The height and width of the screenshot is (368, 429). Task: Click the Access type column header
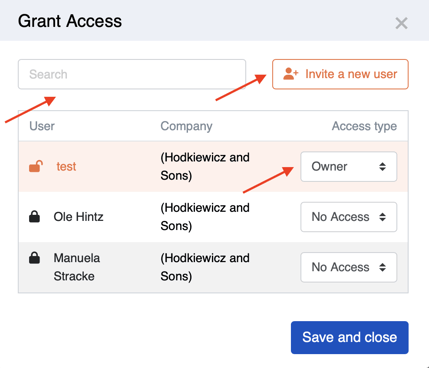pos(364,126)
